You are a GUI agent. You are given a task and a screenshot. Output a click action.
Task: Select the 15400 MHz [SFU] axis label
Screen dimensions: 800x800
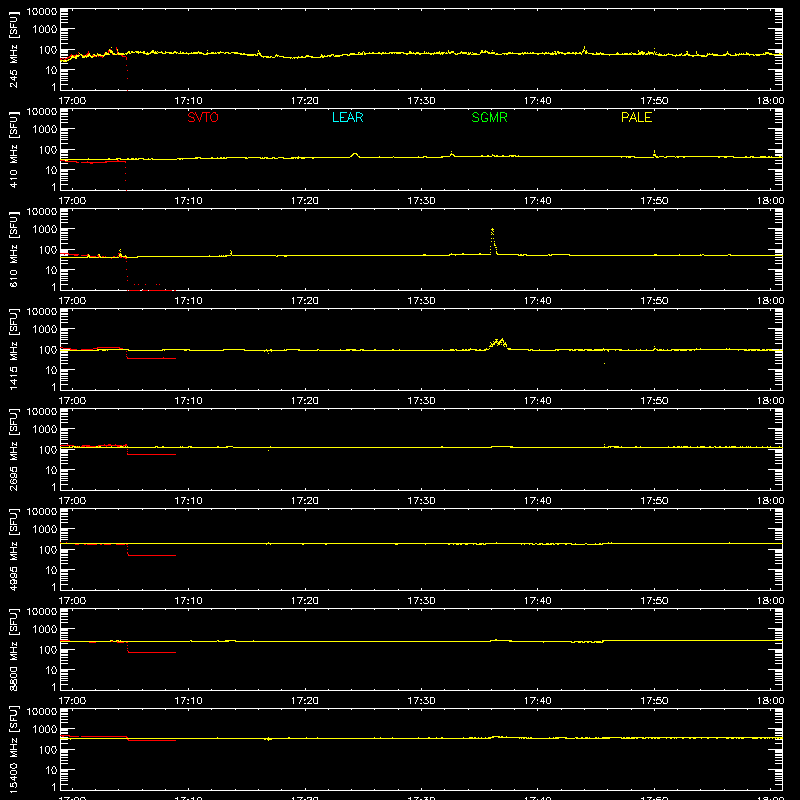pos(13,749)
